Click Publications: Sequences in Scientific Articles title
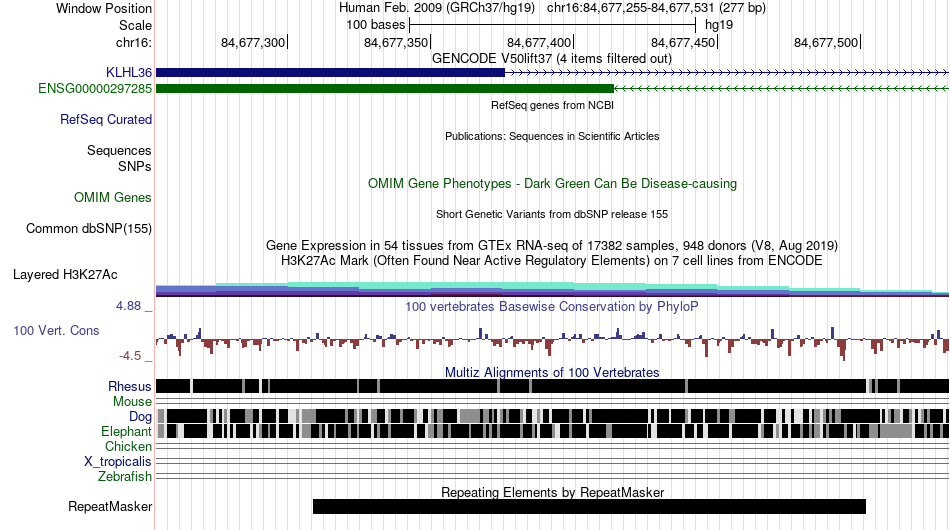Screen dimensions: 950x530 tap(552, 136)
